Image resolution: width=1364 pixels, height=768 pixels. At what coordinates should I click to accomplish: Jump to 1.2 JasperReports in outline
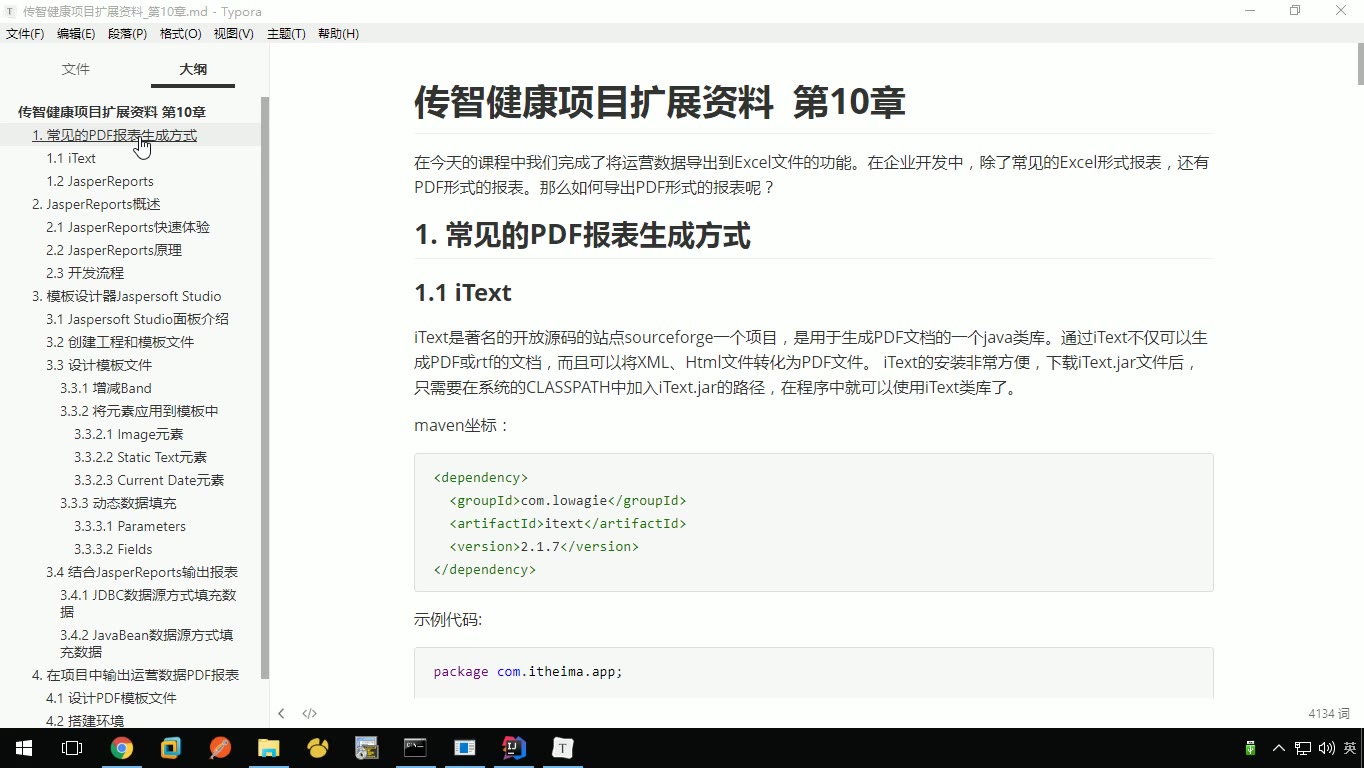[x=100, y=181]
